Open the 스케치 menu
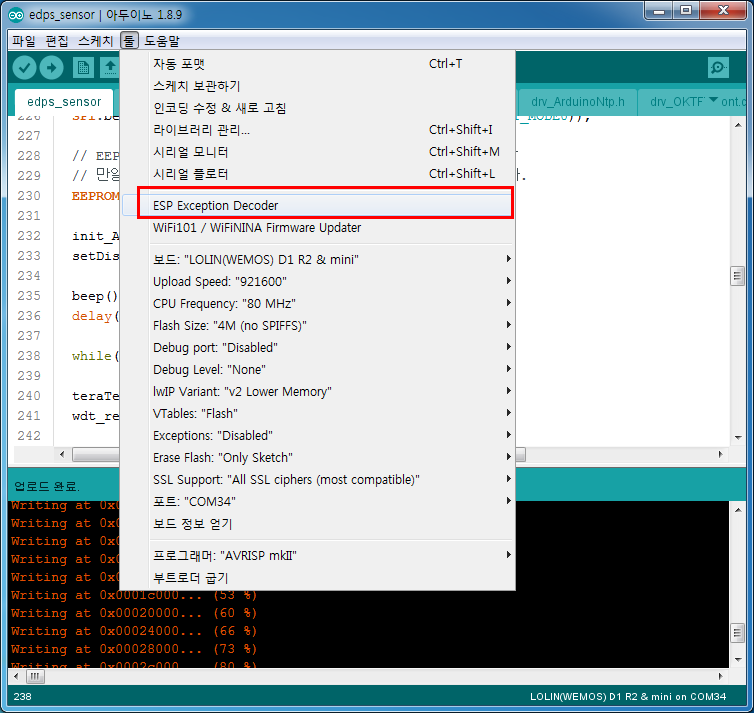The height and width of the screenshot is (713, 754). pos(95,41)
